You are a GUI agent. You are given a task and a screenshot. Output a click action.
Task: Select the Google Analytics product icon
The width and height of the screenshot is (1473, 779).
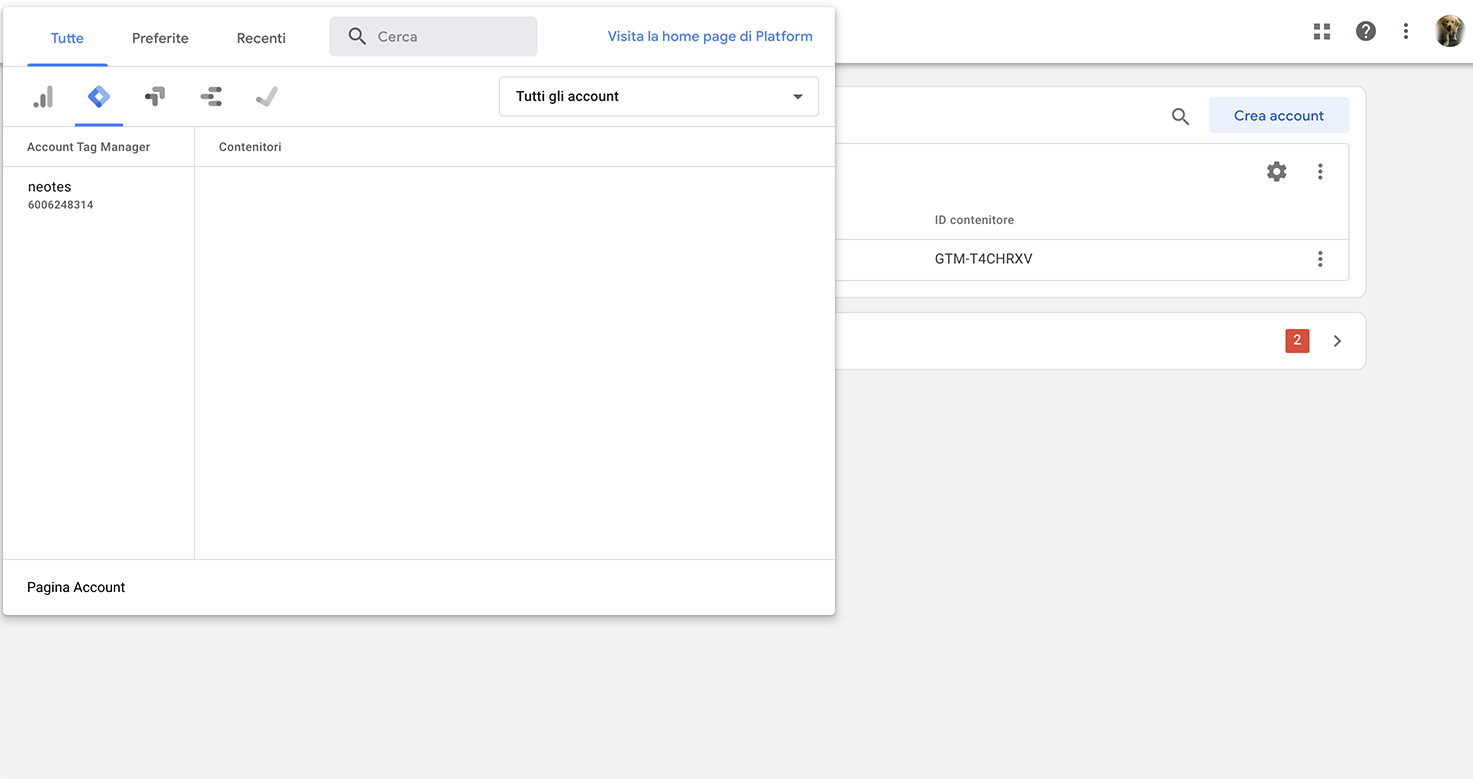click(43, 97)
